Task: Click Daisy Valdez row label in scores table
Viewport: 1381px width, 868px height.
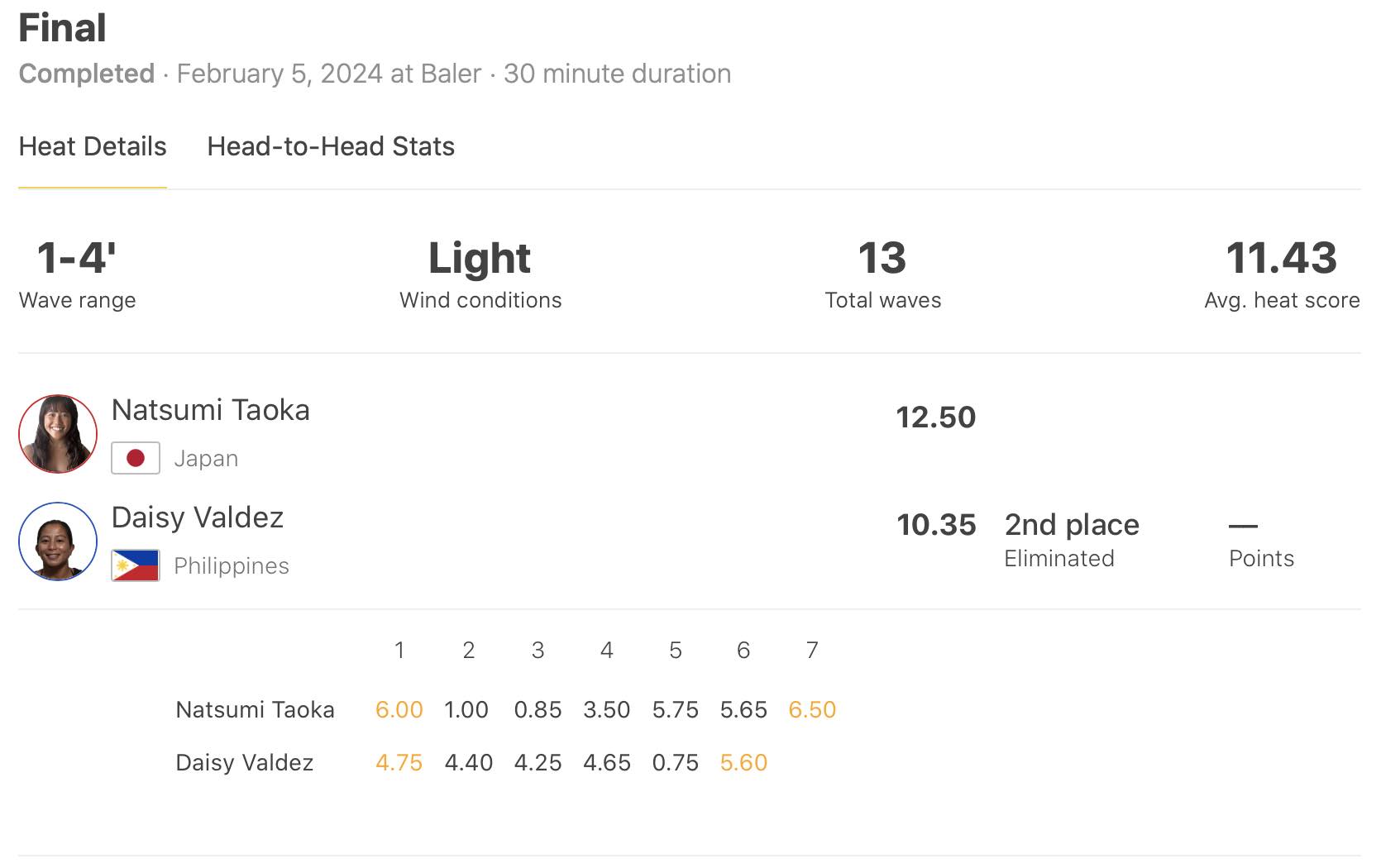Action: pyautogui.click(x=245, y=762)
